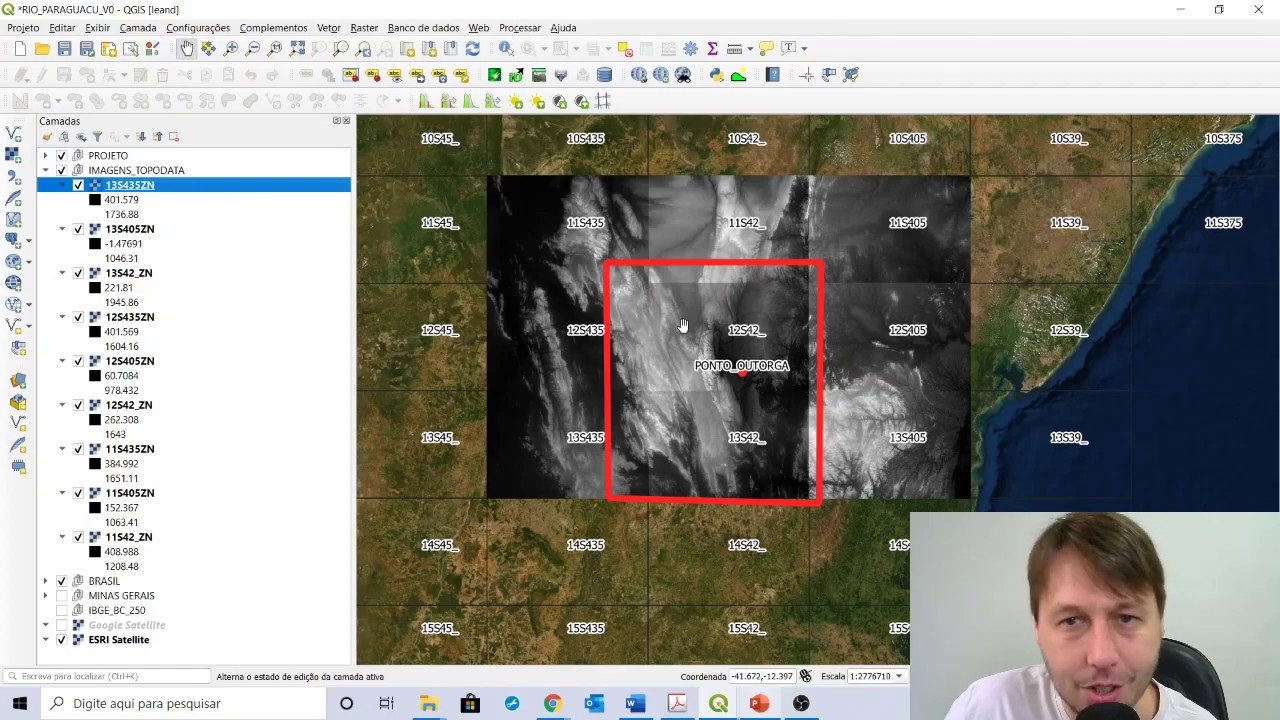Screen dimensions: 1280x720
Task: Click the locator search field in status bar
Action: (x=106, y=677)
